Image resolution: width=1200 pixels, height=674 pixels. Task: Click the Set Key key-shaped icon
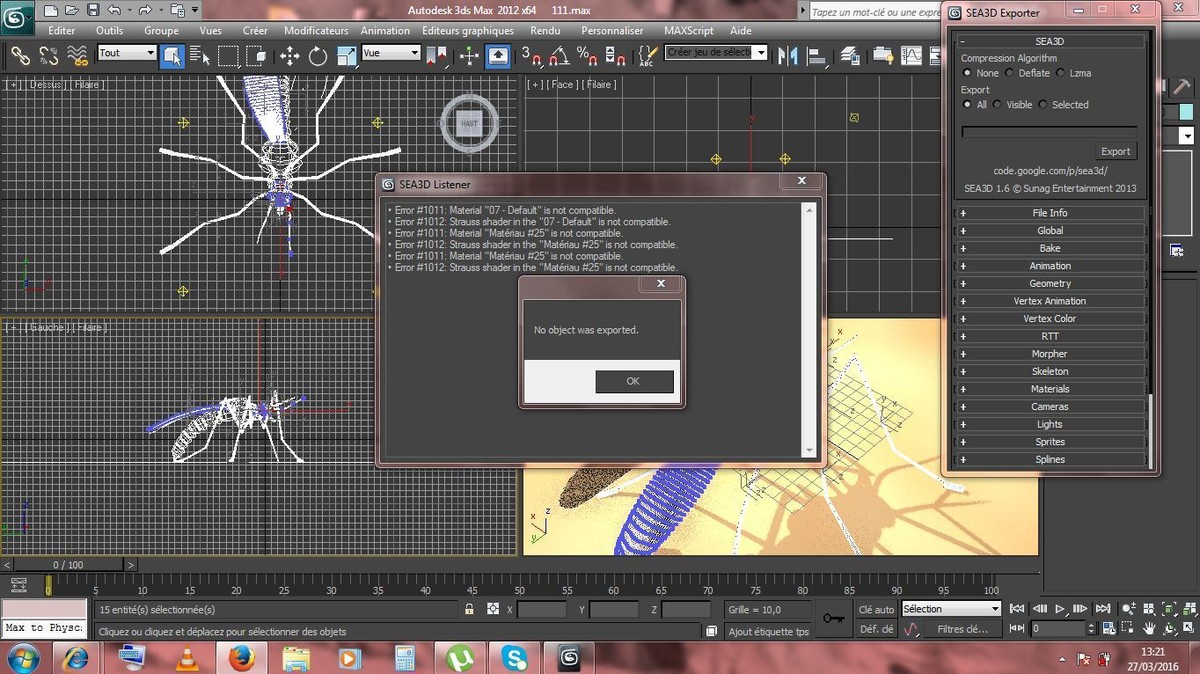point(833,619)
